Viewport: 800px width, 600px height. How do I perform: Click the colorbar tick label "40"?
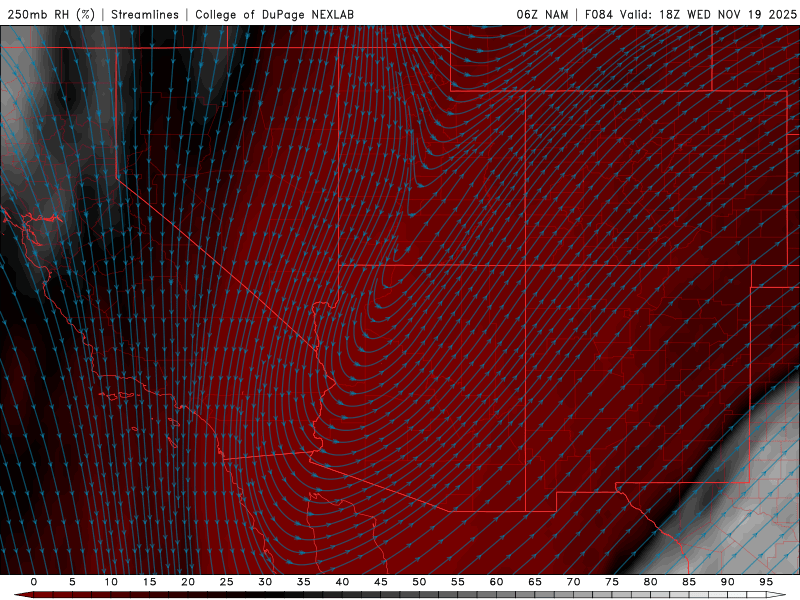342,582
